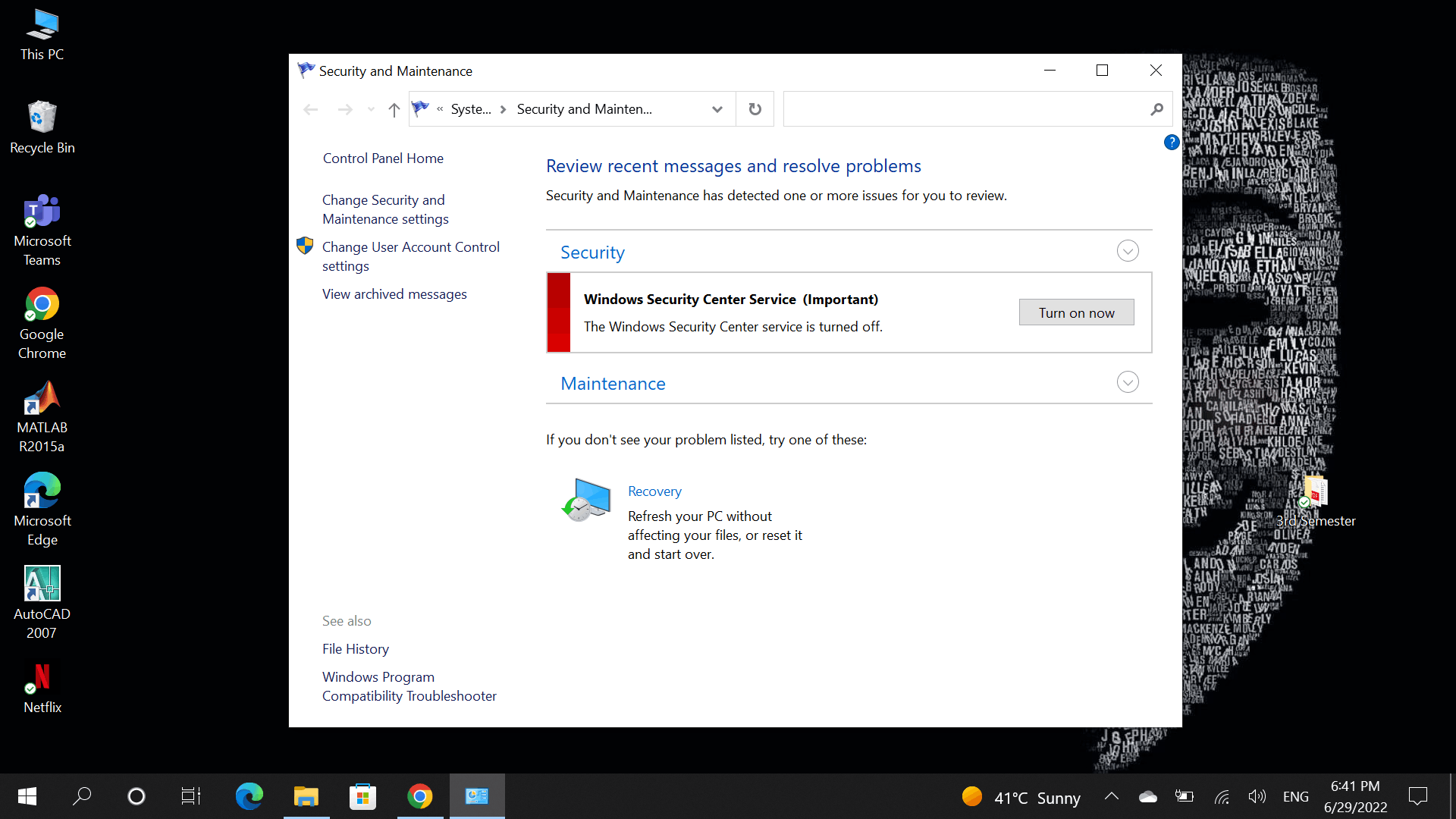1456x819 pixels.
Task: Click the up arrow navigation button
Action: 394,109
